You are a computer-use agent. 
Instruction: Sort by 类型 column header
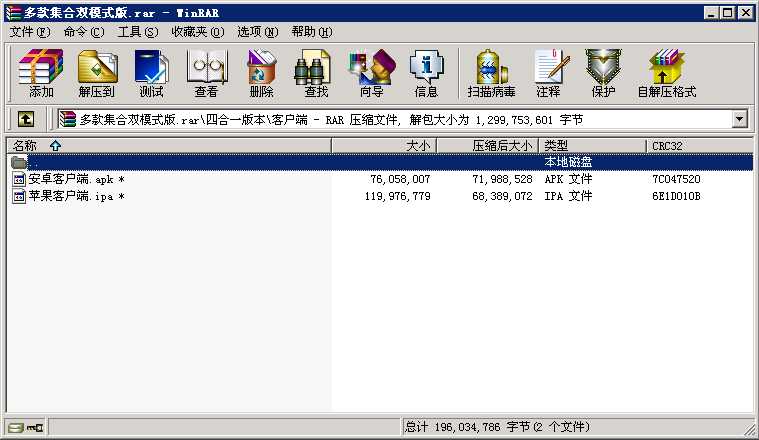[592, 146]
